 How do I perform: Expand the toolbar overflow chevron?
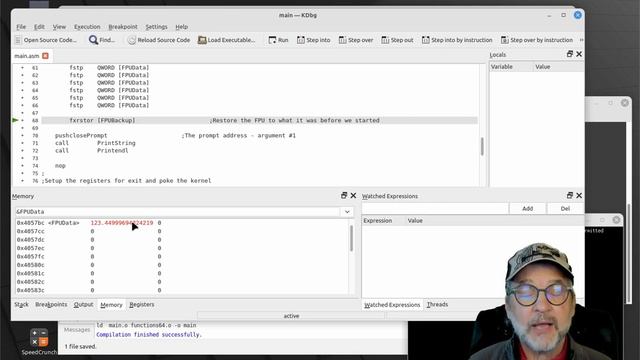tap(581, 40)
